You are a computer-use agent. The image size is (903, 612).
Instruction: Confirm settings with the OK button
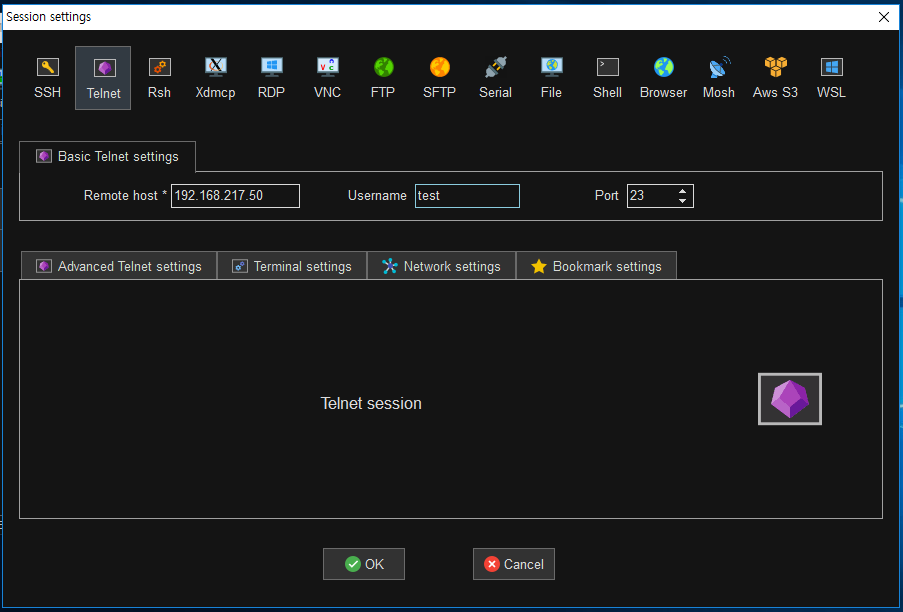coord(363,564)
